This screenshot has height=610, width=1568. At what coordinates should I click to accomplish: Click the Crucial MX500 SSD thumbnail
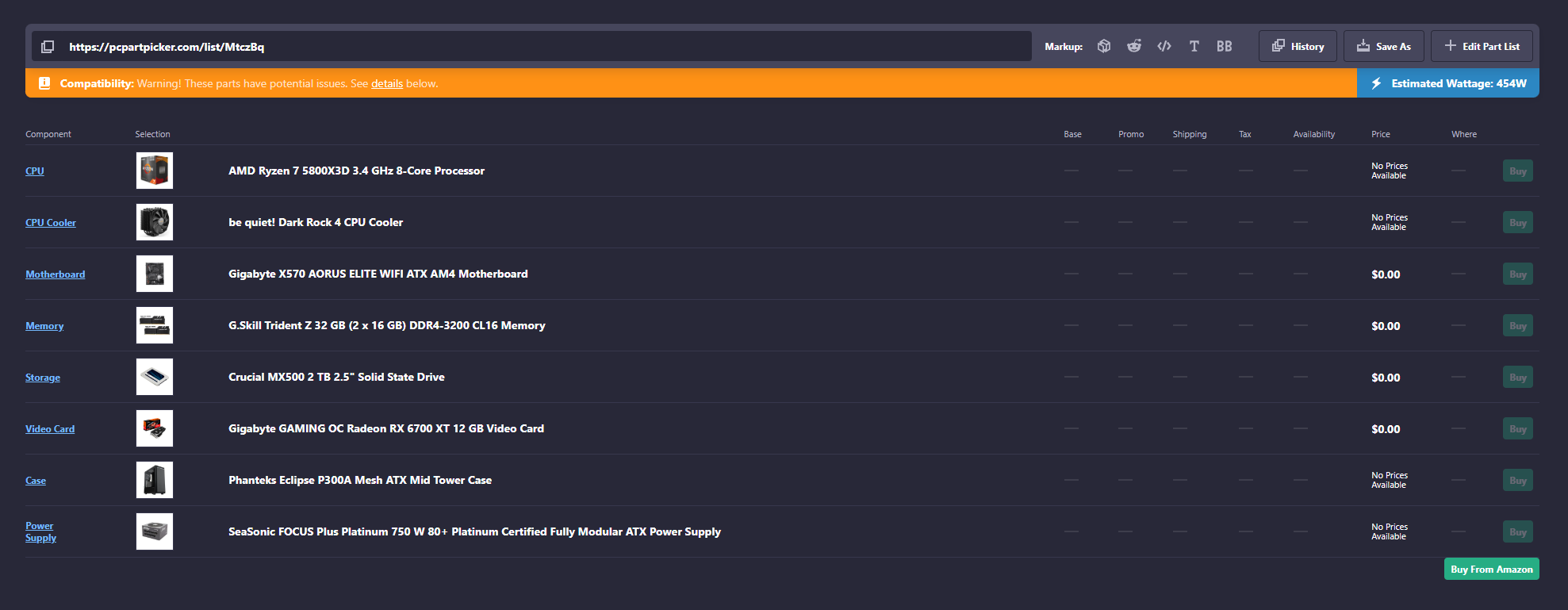click(x=155, y=377)
